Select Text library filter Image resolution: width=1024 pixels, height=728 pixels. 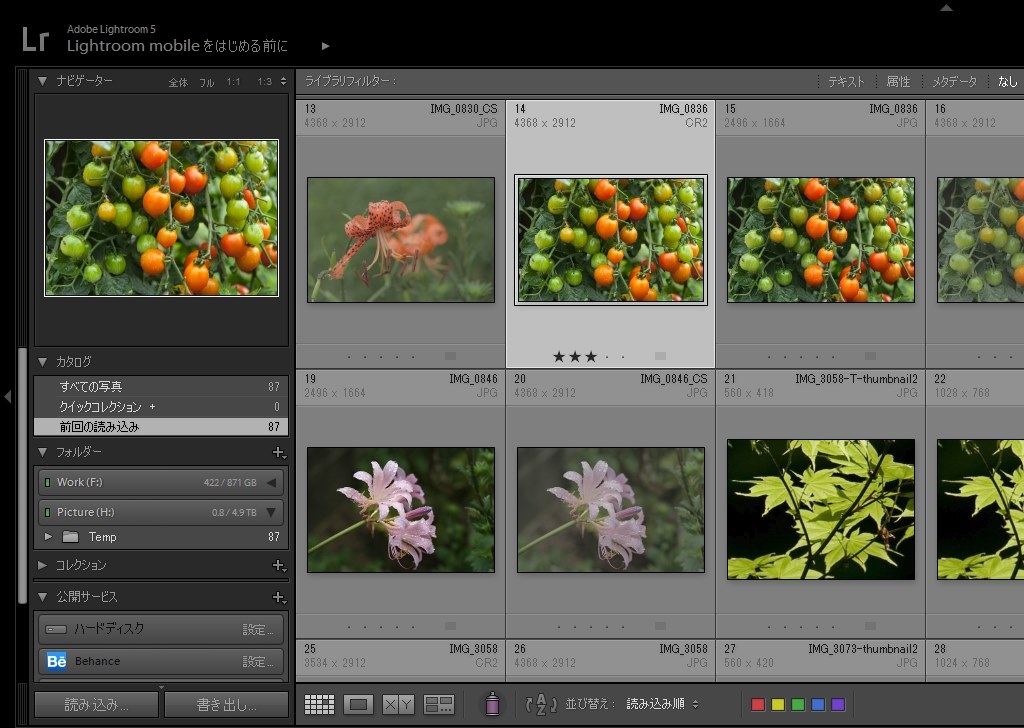coord(846,82)
